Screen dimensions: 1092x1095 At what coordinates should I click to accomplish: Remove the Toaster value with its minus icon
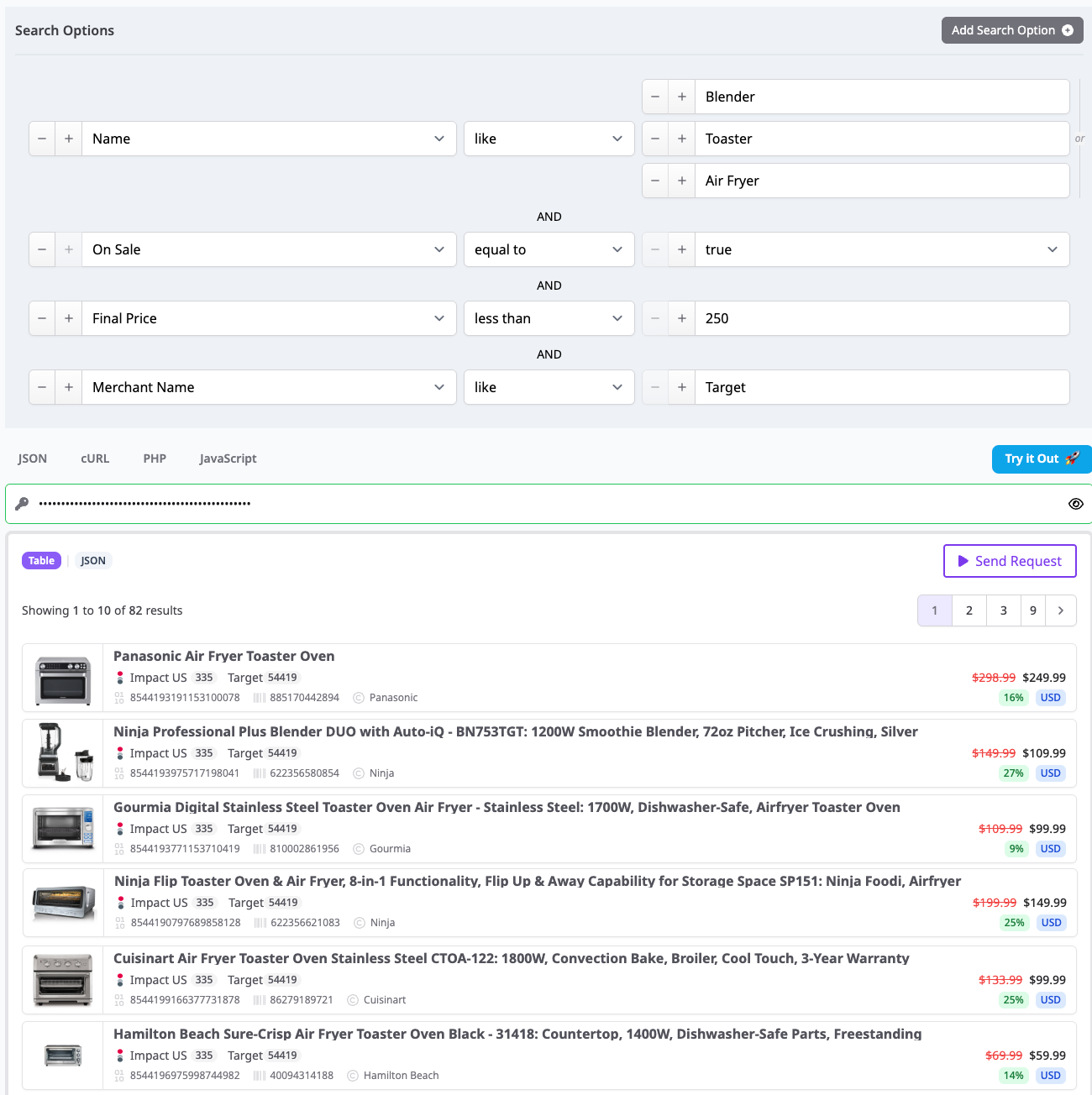655,139
